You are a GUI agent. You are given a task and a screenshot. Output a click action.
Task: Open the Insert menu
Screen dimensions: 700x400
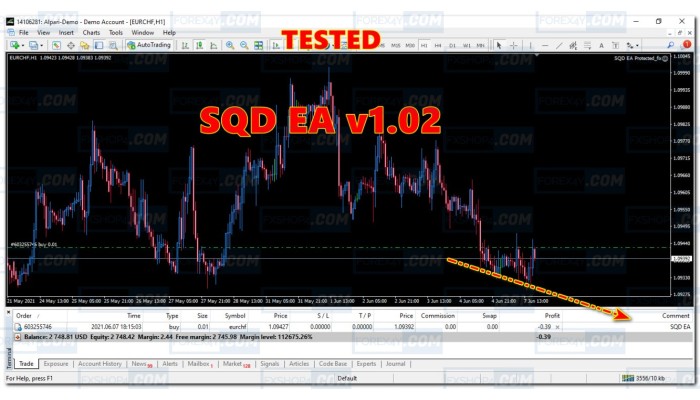(66, 33)
